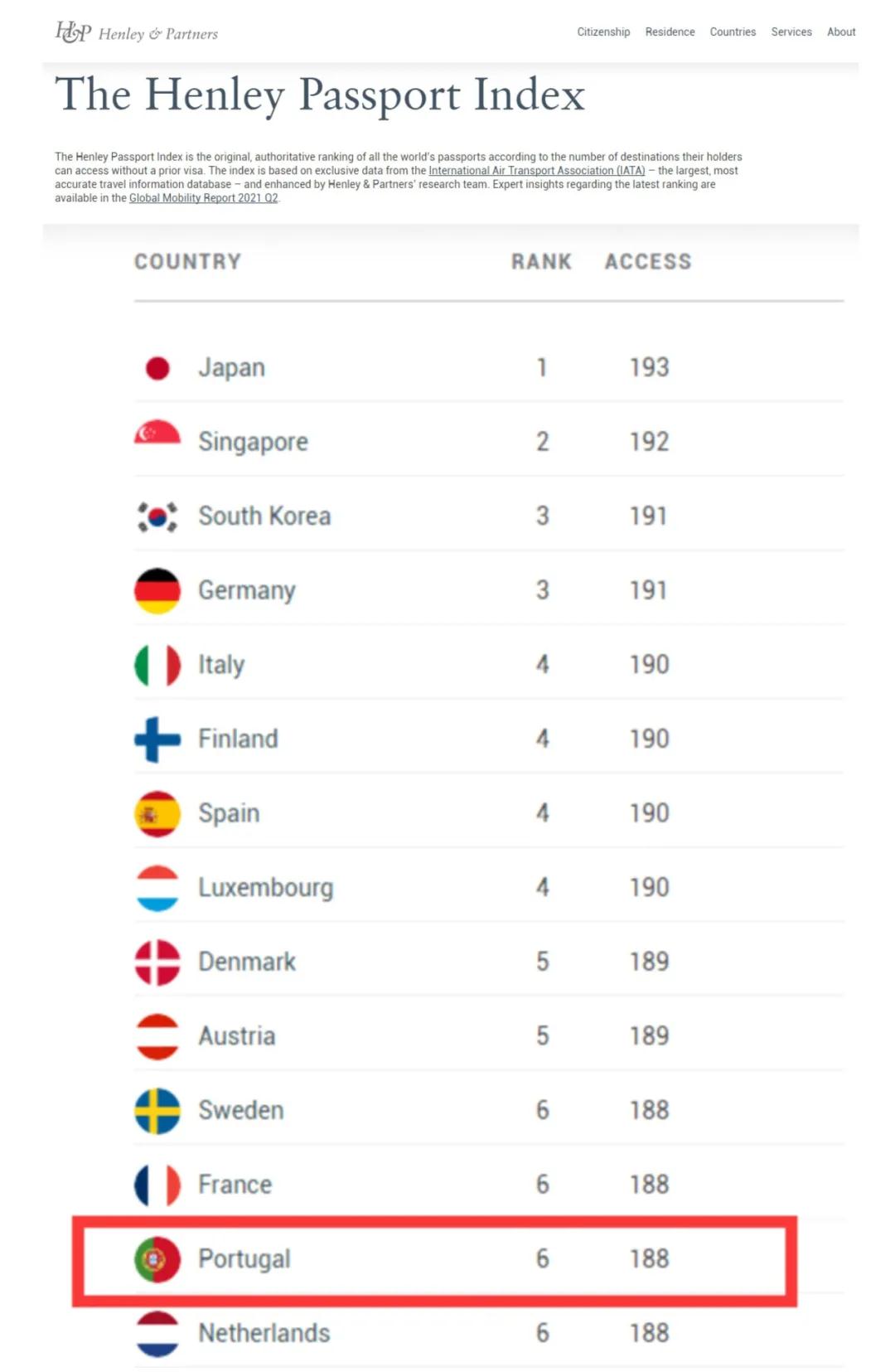This screenshot has width=895, height=1372.
Task: Sort by the COUNTRY column header
Action: click(x=187, y=262)
